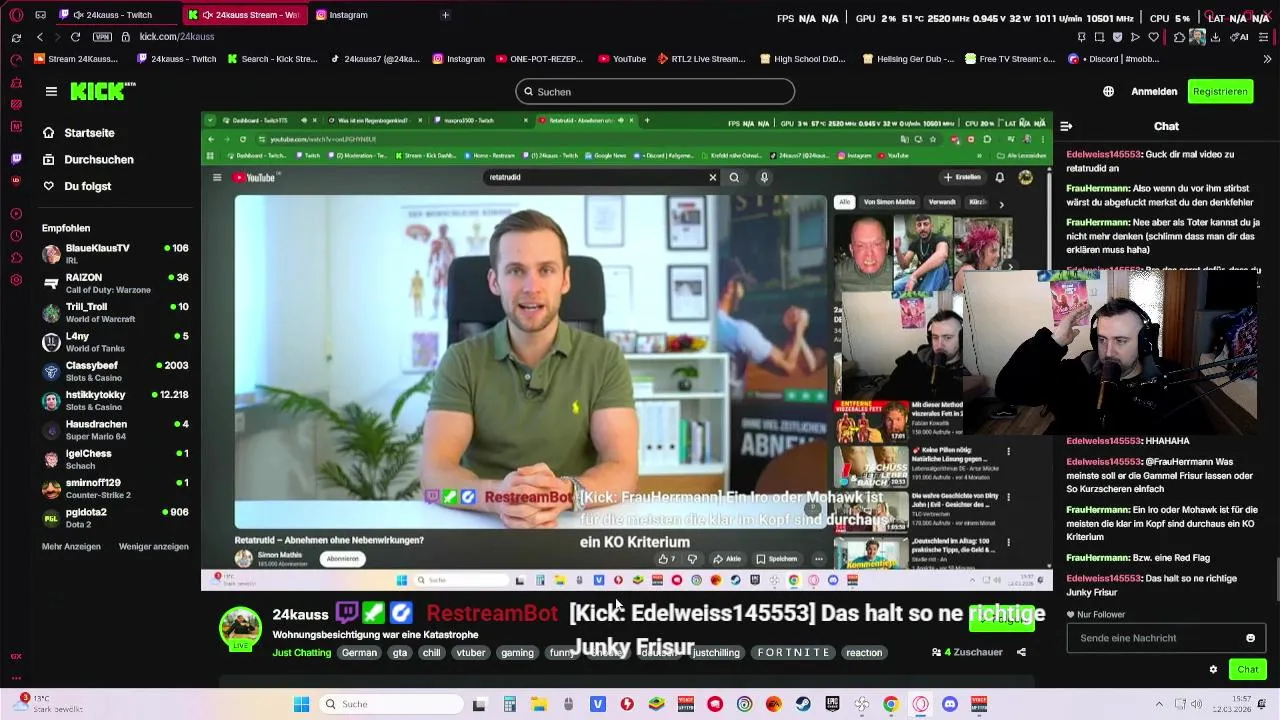Open Hausdrachen Super Mario 64 channel
This screenshot has height=720, width=1280.
tap(115, 430)
